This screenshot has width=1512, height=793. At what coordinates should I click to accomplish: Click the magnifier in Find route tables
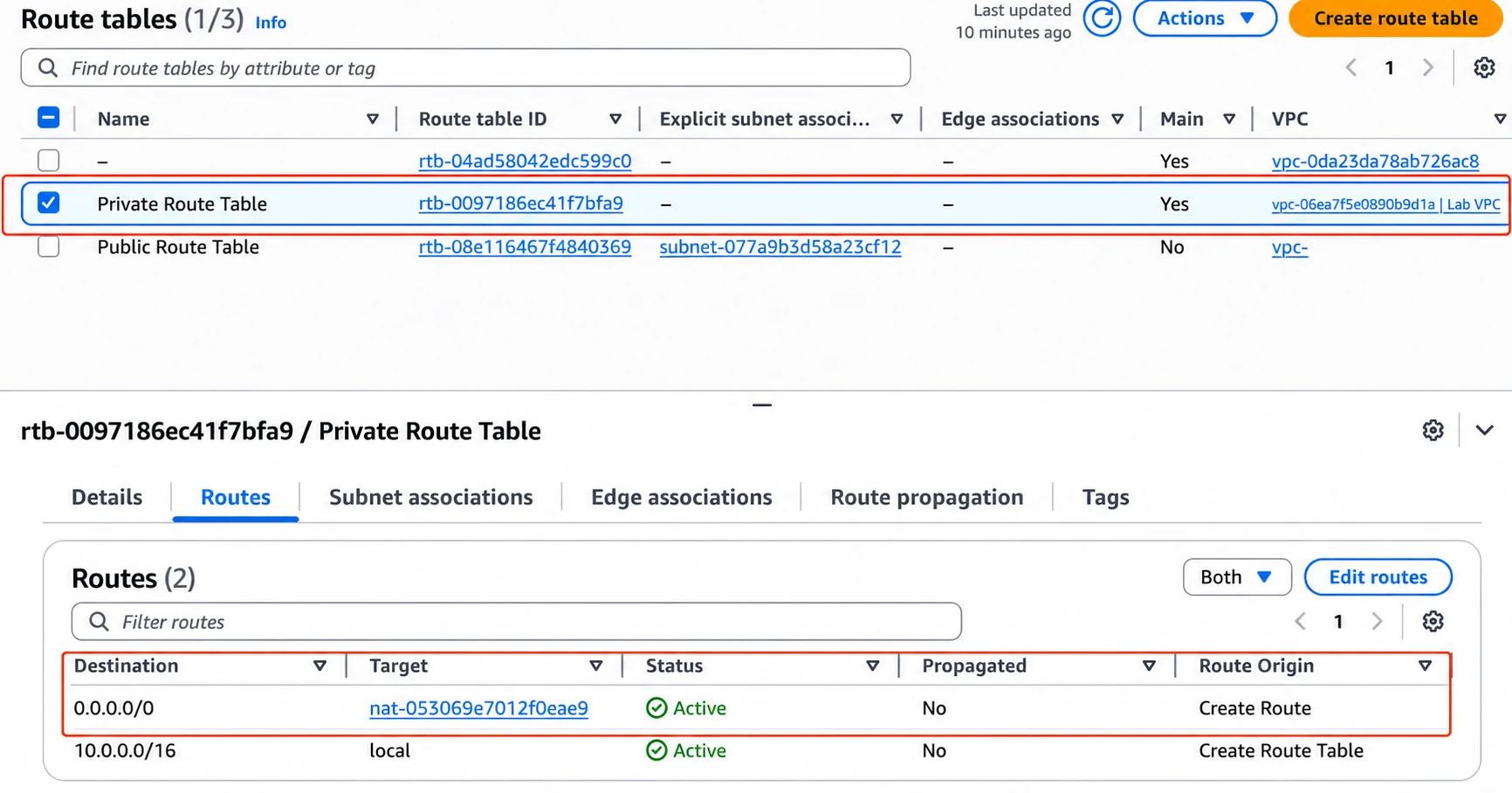click(48, 67)
